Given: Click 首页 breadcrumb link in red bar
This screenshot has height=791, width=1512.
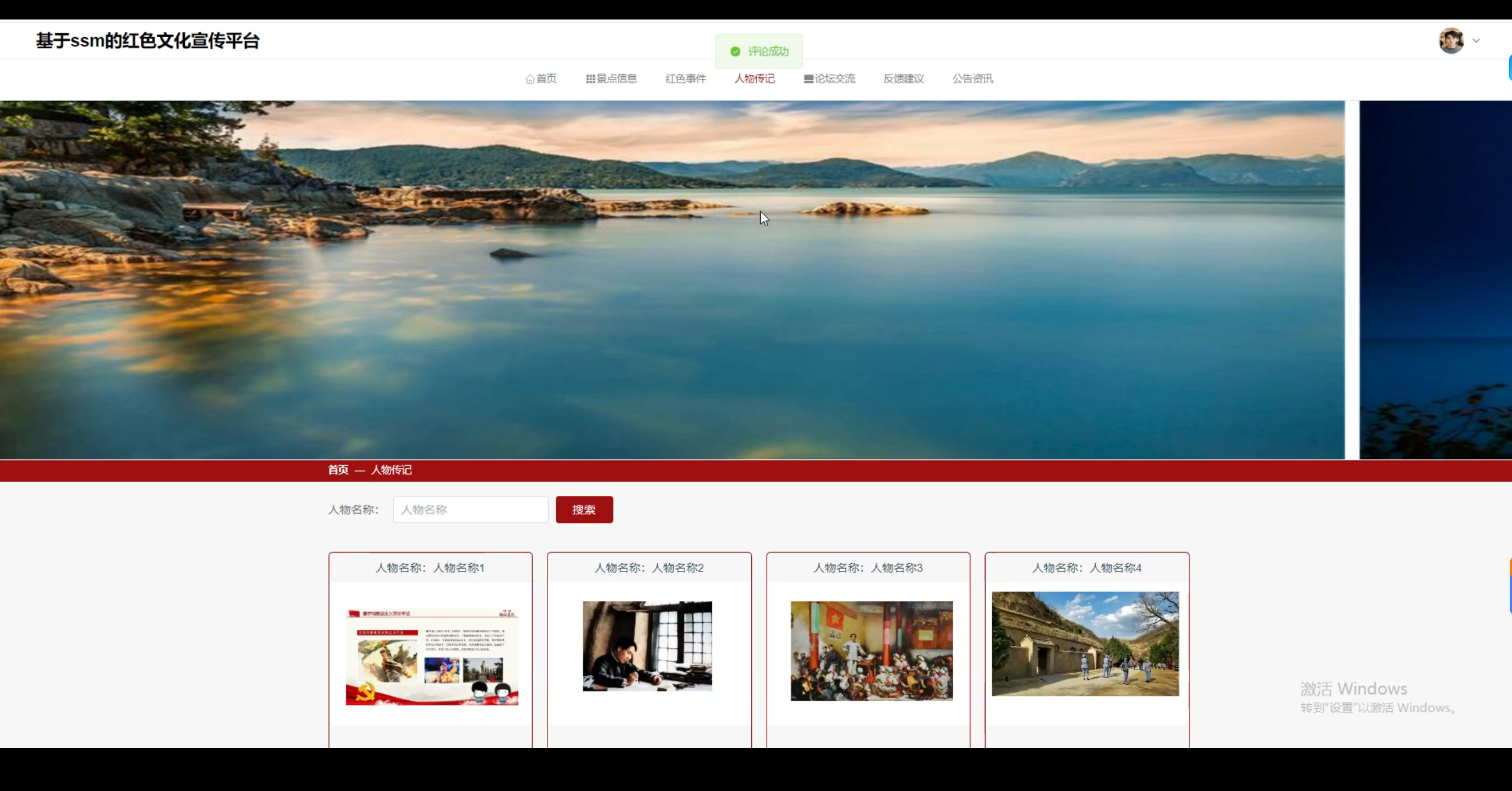Looking at the screenshot, I should pyautogui.click(x=338, y=470).
